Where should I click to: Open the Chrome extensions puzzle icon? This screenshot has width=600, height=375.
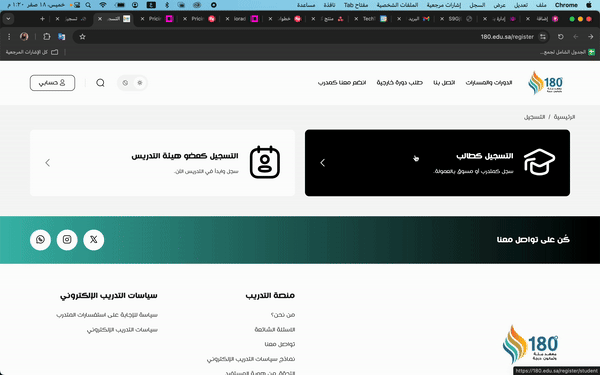[x=47, y=37]
